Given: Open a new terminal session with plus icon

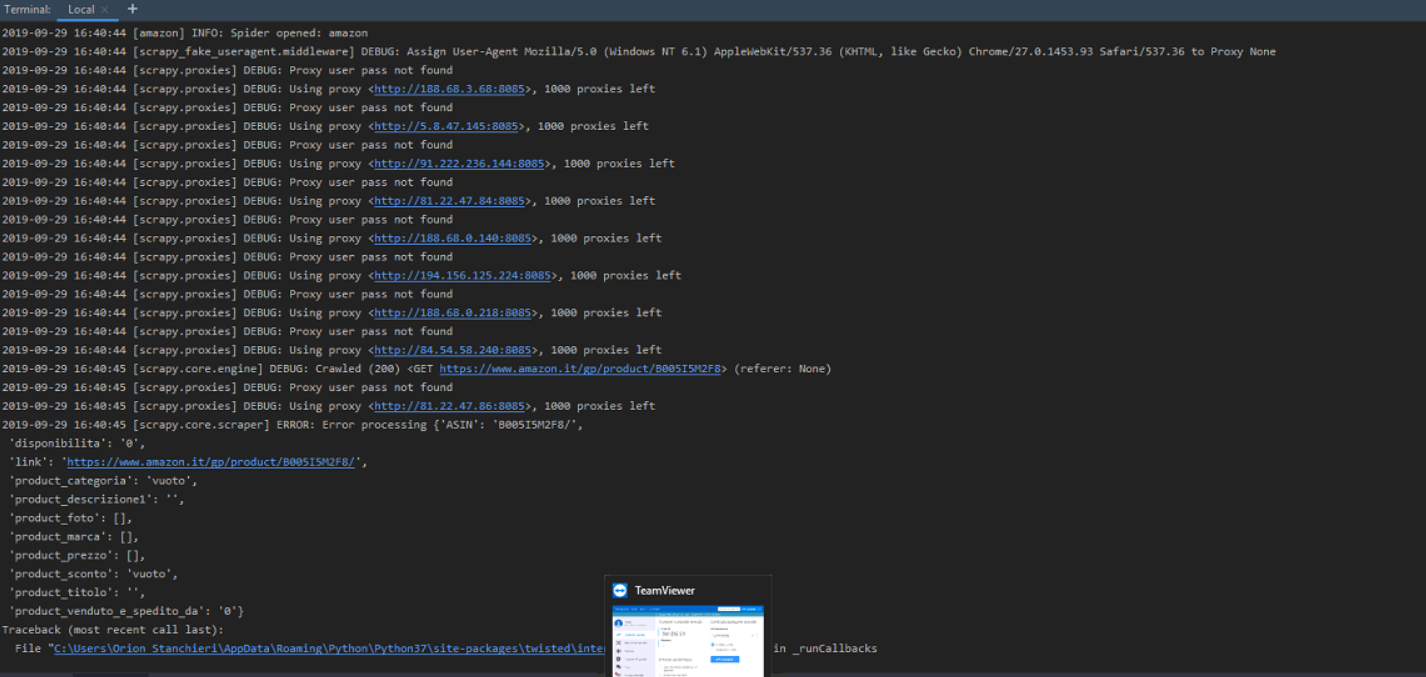Looking at the screenshot, I should pos(132,9).
